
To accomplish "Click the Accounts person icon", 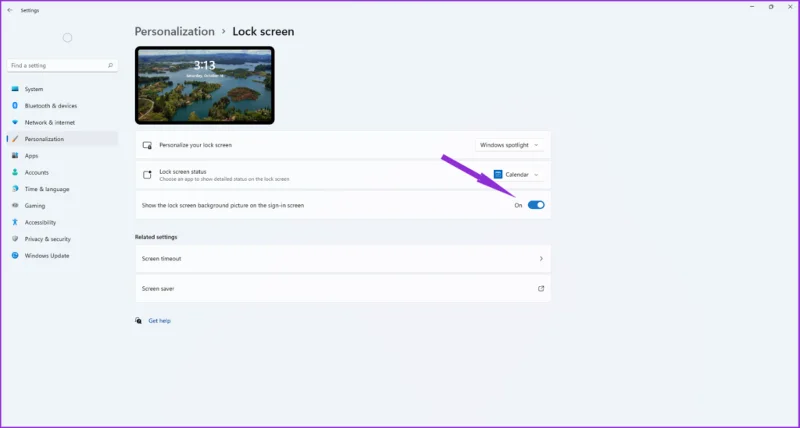I will pos(15,172).
